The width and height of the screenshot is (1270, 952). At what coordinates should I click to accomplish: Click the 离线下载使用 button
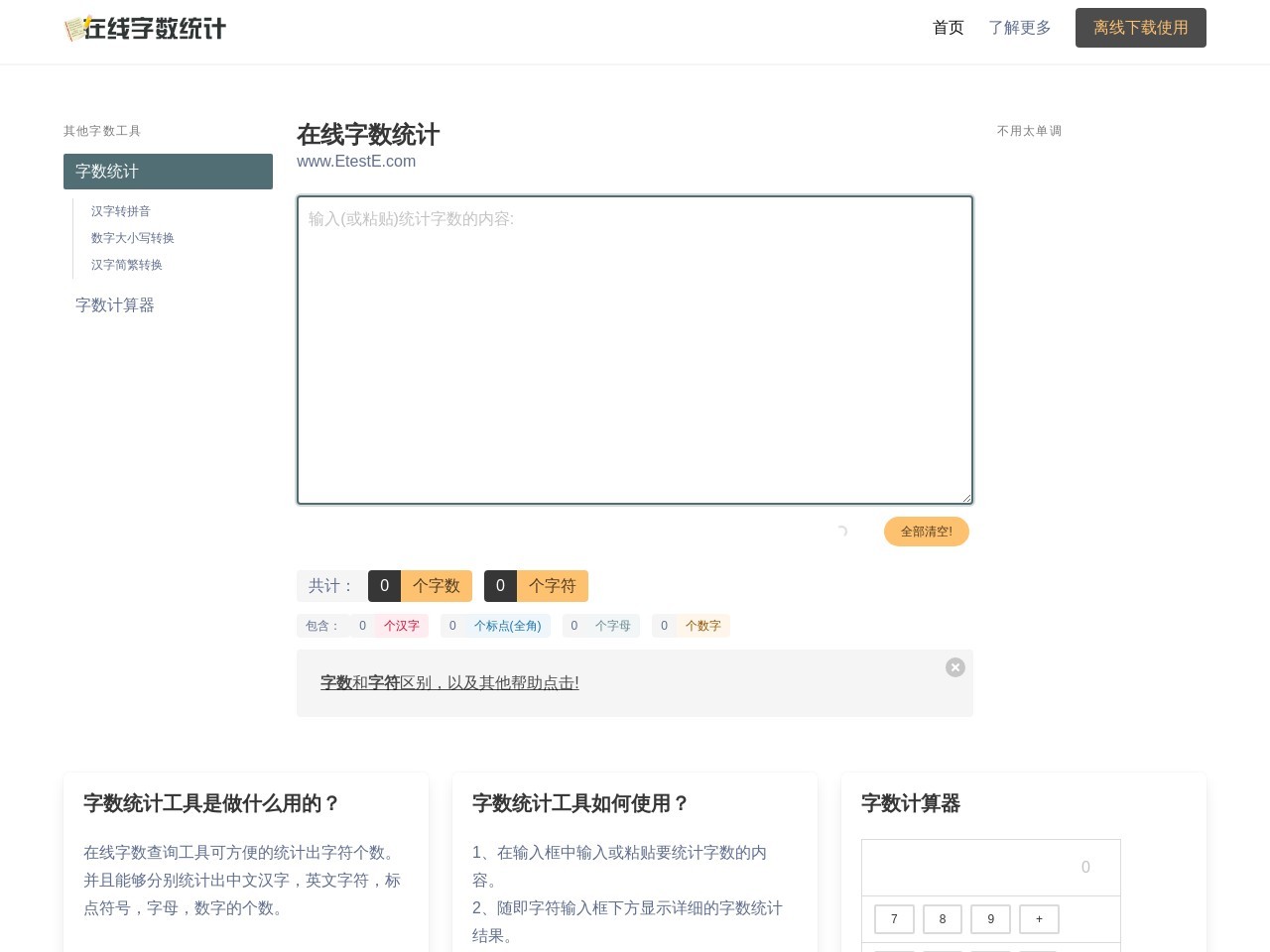click(1140, 28)
